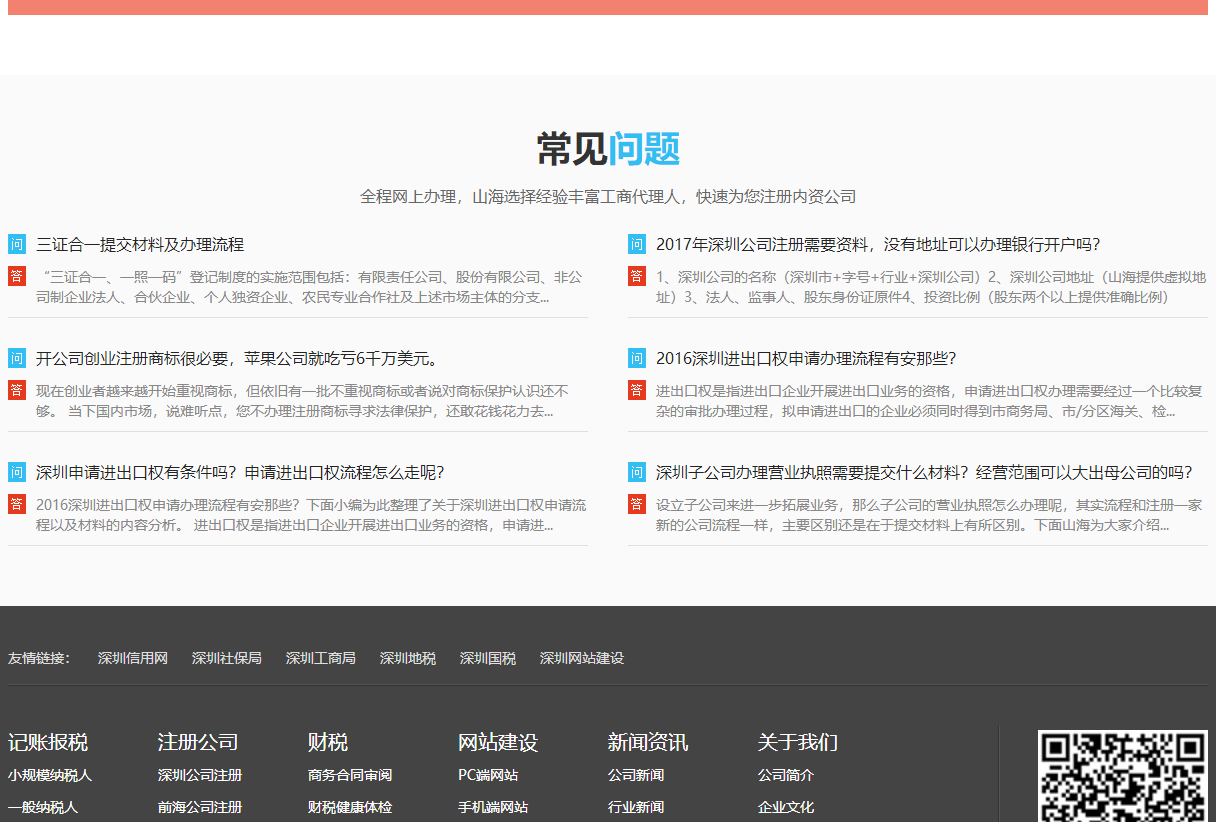Go to 一般纳税人 footer link
1216x822 pixels.
point(43,807)
